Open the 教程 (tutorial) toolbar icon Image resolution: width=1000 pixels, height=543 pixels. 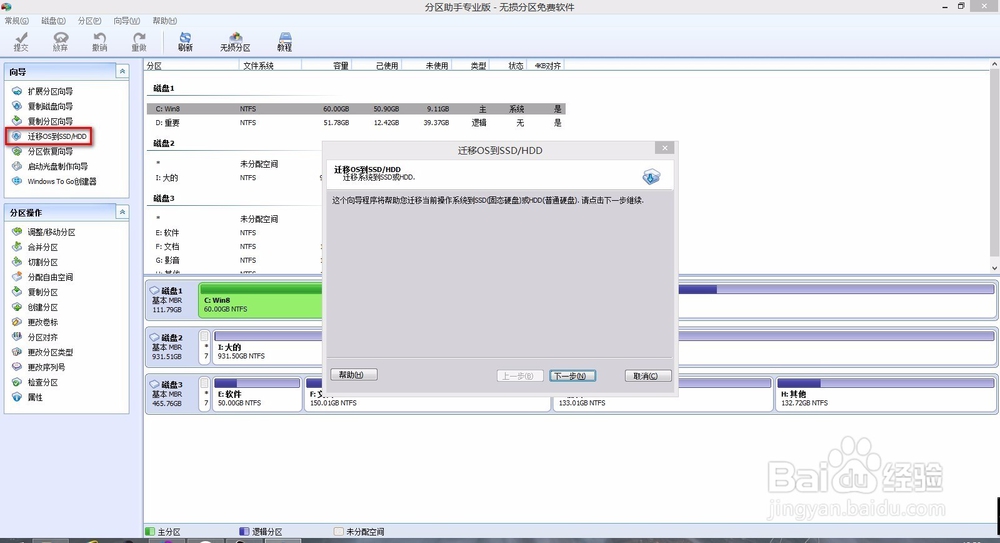pos(284,42)
